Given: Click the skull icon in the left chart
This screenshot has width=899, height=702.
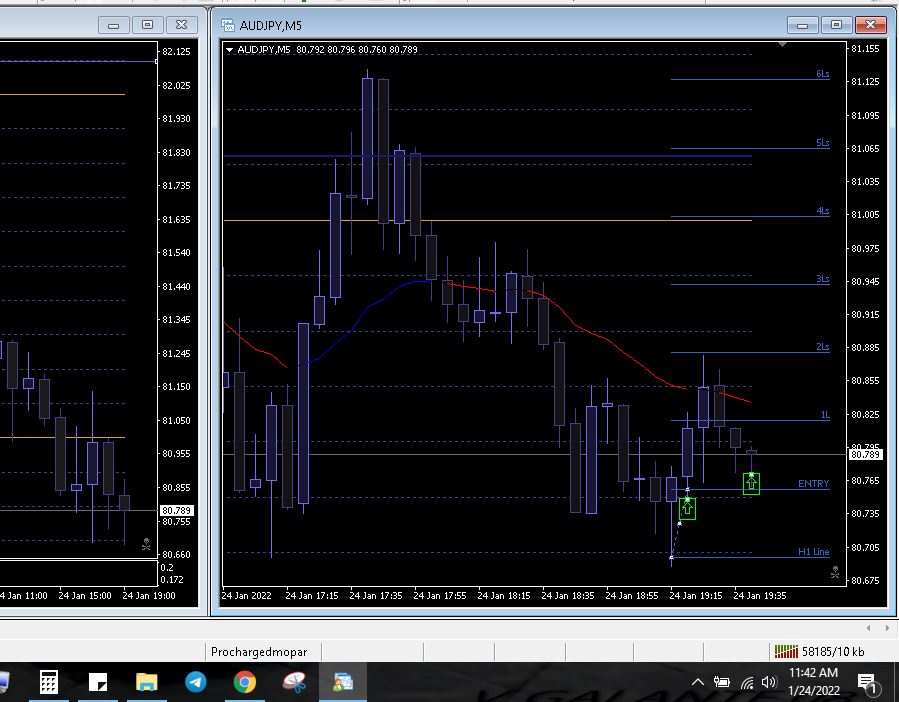Looking at the screenshot, I should click(x=146, y=544).
